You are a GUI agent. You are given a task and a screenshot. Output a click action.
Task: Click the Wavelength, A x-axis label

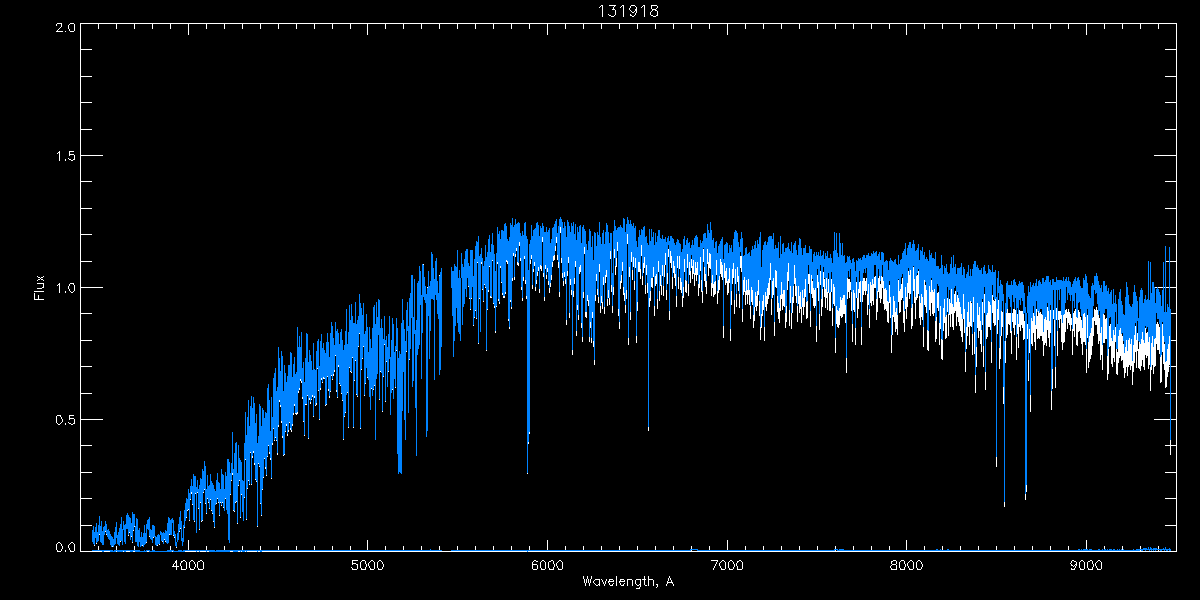(628, 581)
